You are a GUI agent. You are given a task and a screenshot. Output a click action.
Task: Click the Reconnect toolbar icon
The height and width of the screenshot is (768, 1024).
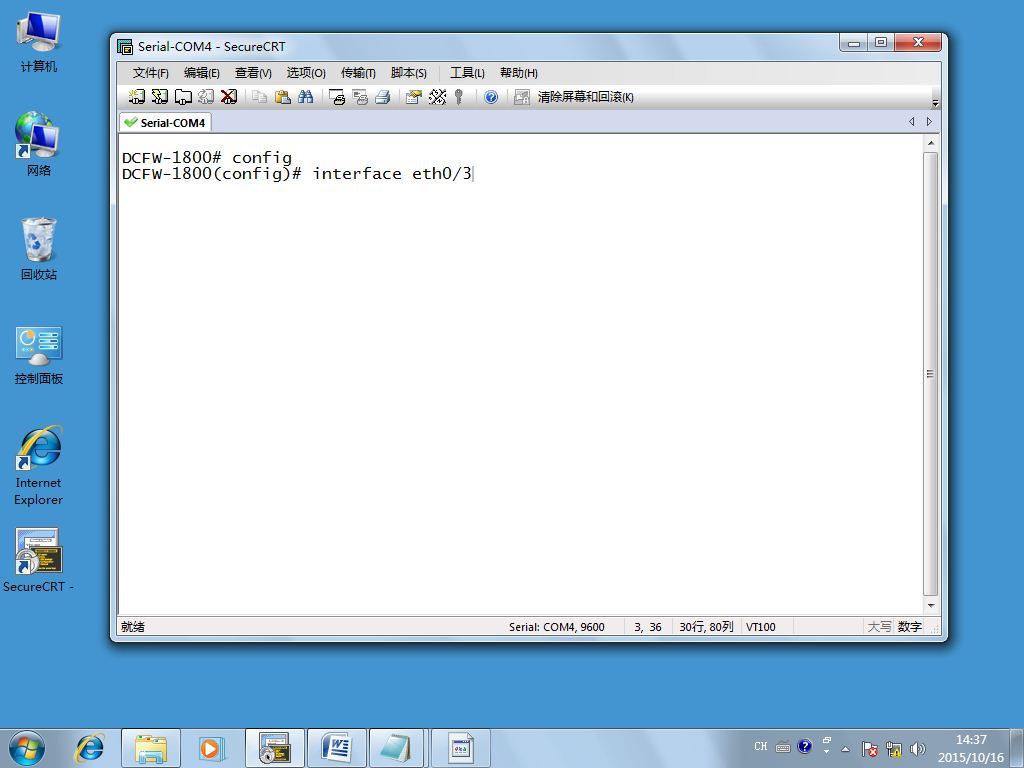[x=206, y=97]
